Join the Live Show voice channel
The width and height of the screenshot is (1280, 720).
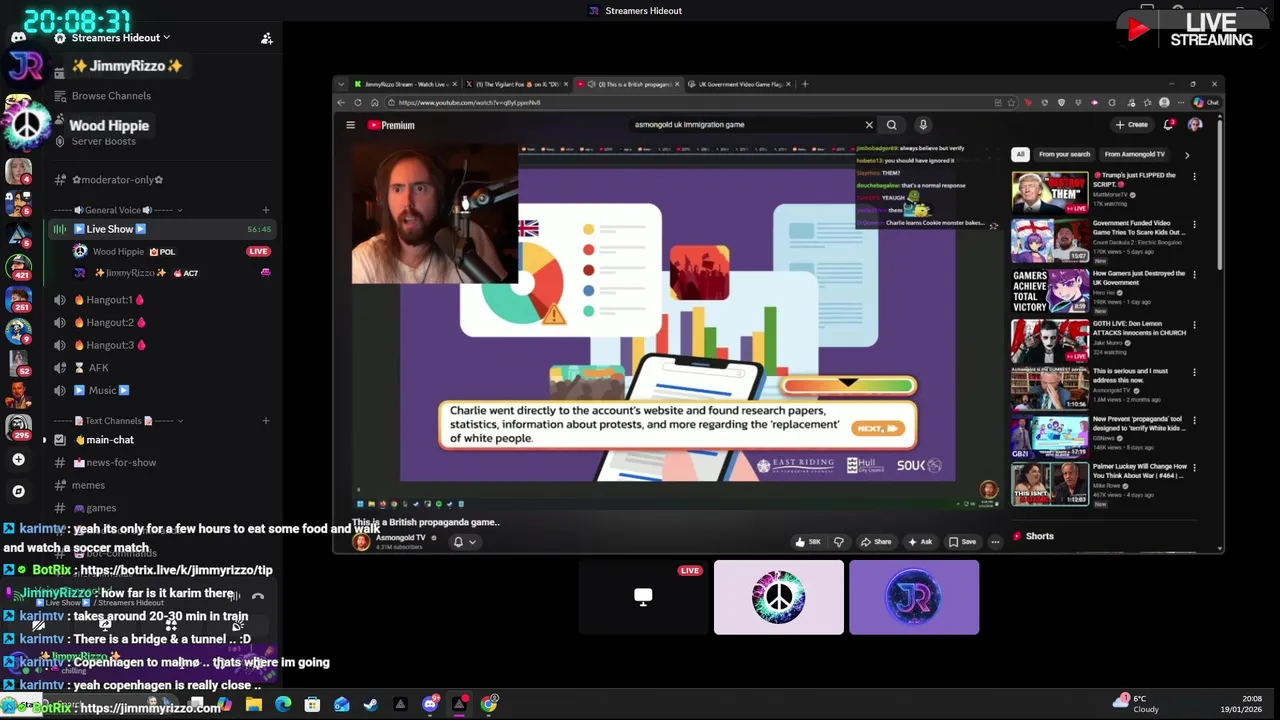coord(160,229)
